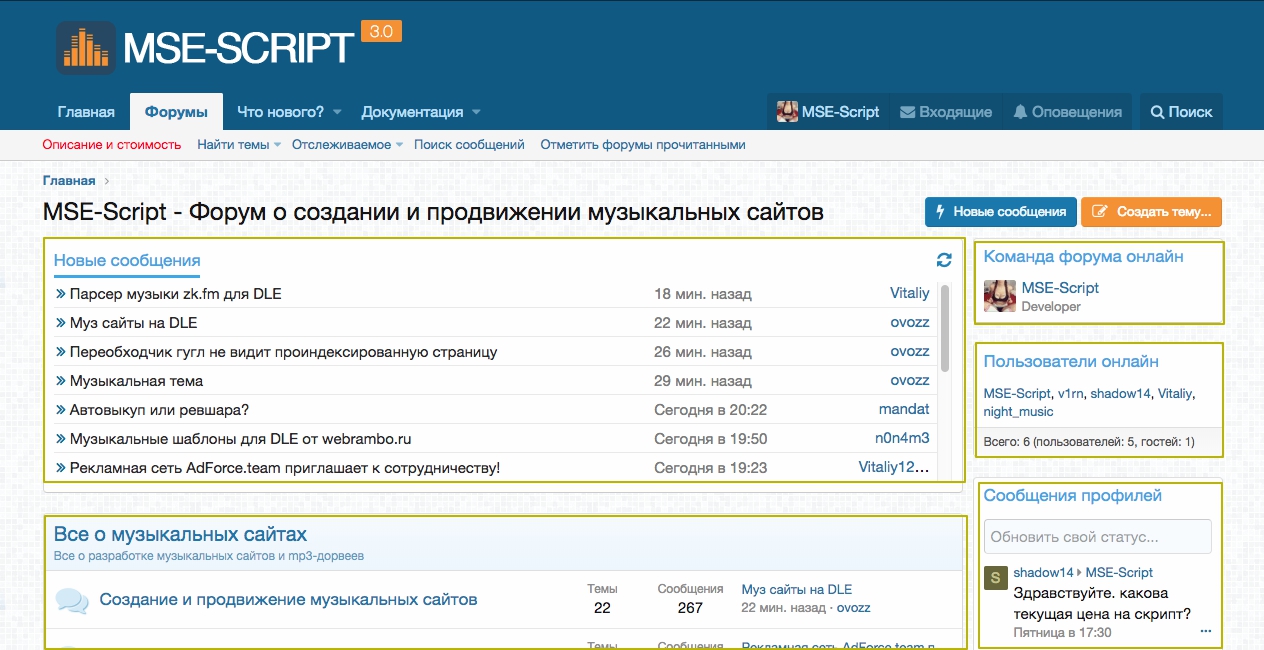Click the MSE-Script Developer avatar thumbnail

pyautogui.click(x=1000, y=296)
